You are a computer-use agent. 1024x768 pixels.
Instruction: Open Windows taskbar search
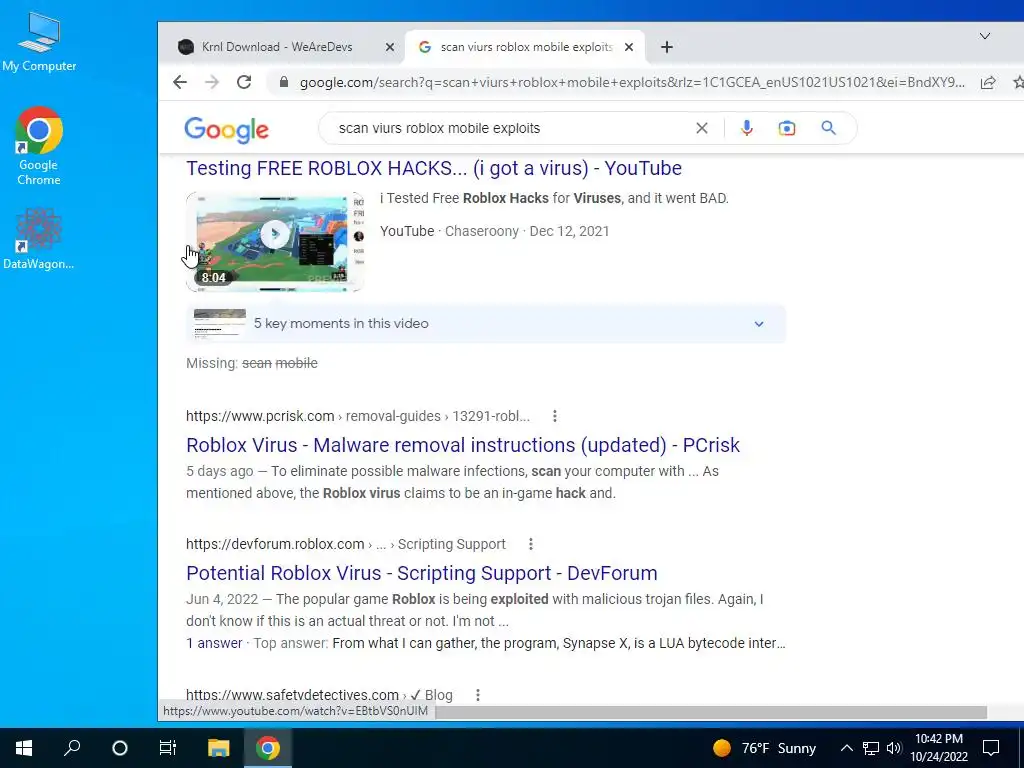[72, 748]
